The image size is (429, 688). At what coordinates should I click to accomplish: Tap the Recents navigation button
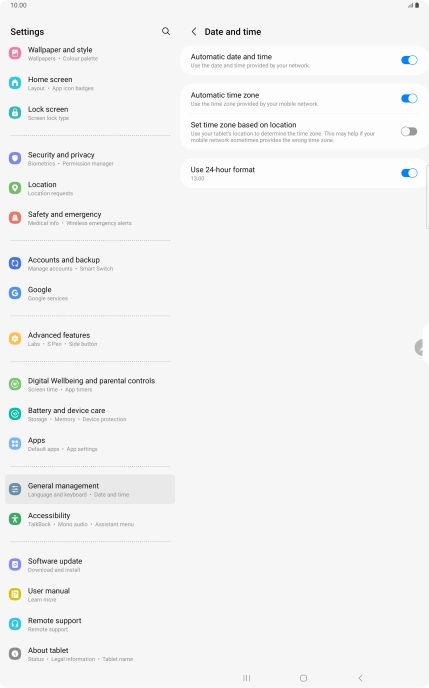click(x=247, y=678)
